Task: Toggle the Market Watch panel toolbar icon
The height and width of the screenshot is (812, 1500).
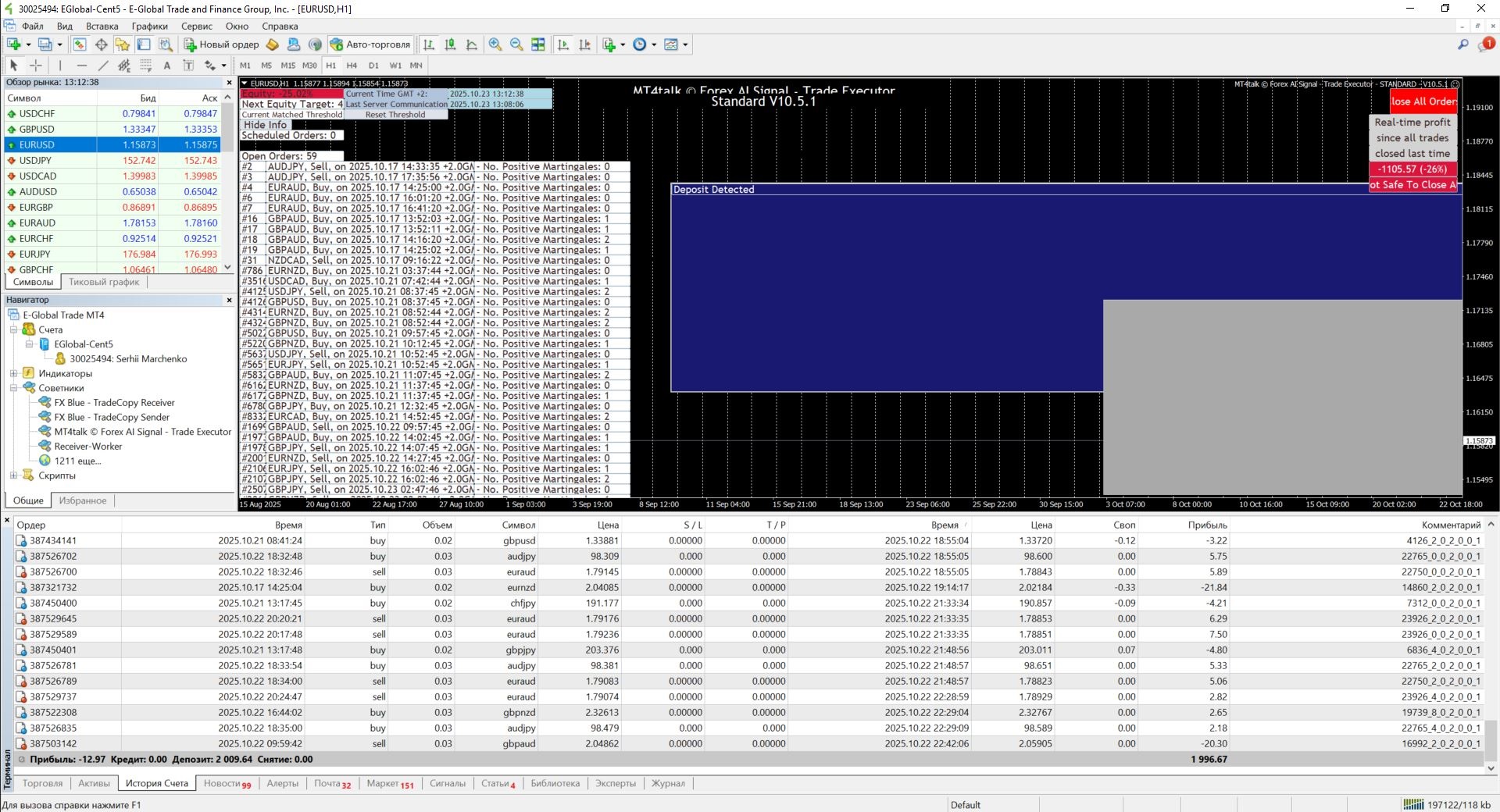Action: 80,45
